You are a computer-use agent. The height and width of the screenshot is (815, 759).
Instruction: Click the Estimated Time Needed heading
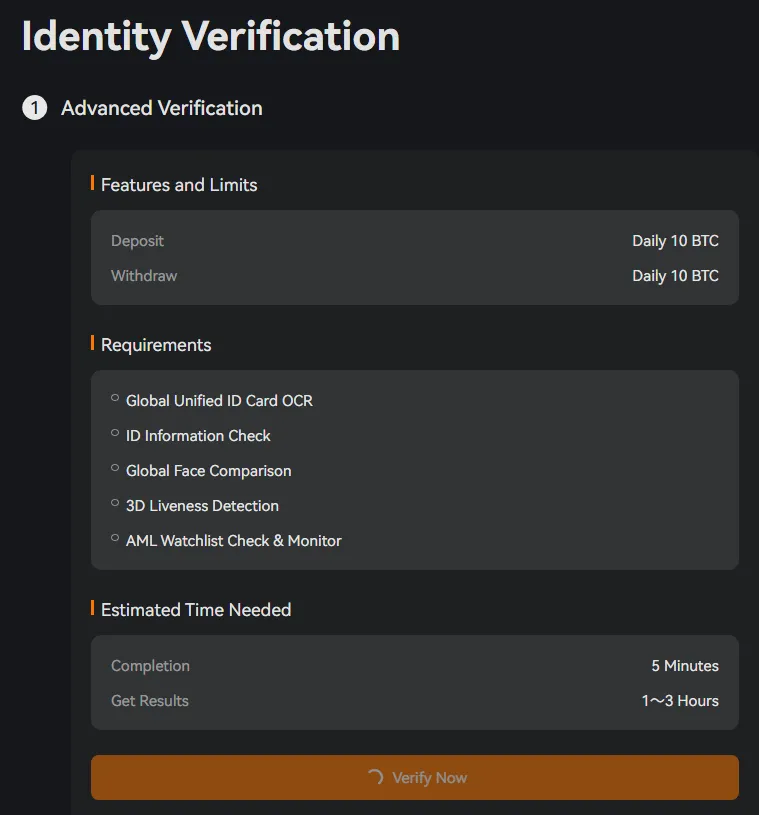tap(196, 610)
